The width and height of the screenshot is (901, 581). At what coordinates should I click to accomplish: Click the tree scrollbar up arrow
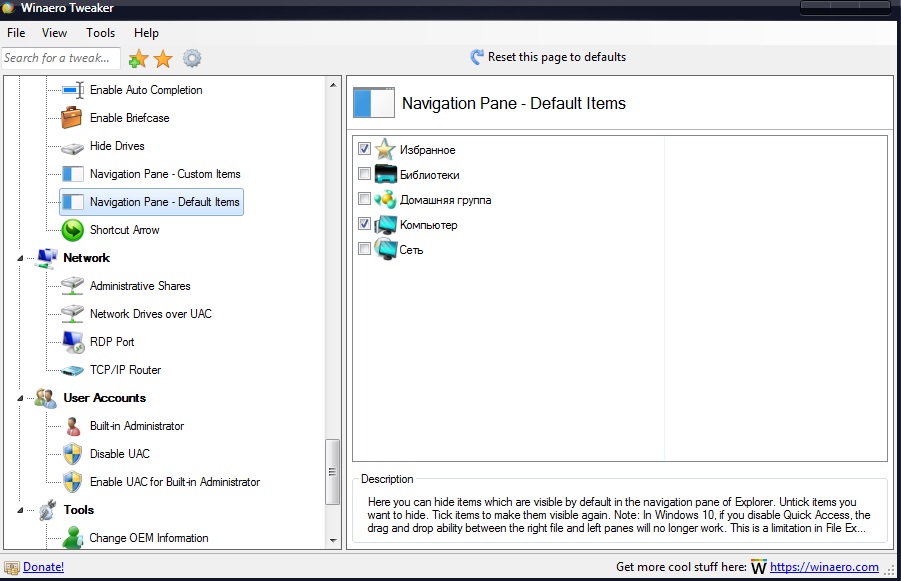333,85
